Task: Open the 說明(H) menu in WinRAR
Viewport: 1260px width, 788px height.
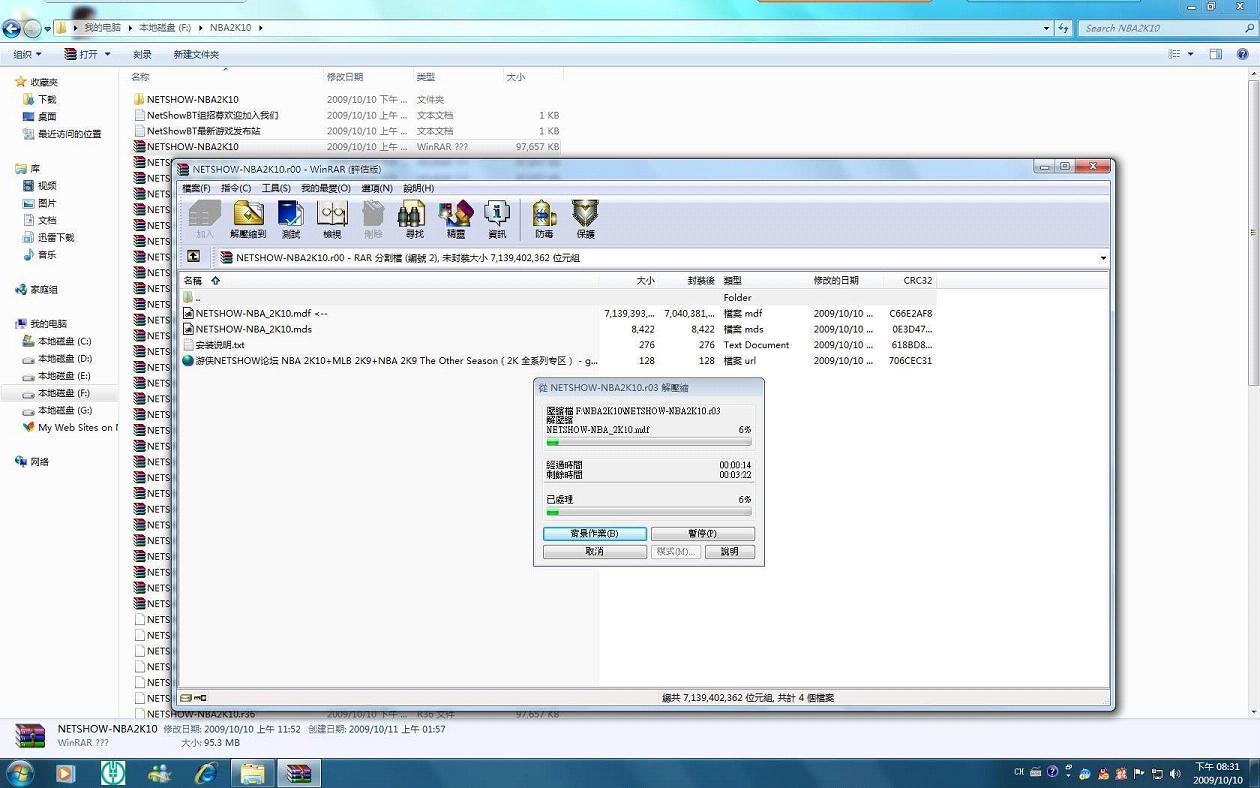Action: (418, 188)
